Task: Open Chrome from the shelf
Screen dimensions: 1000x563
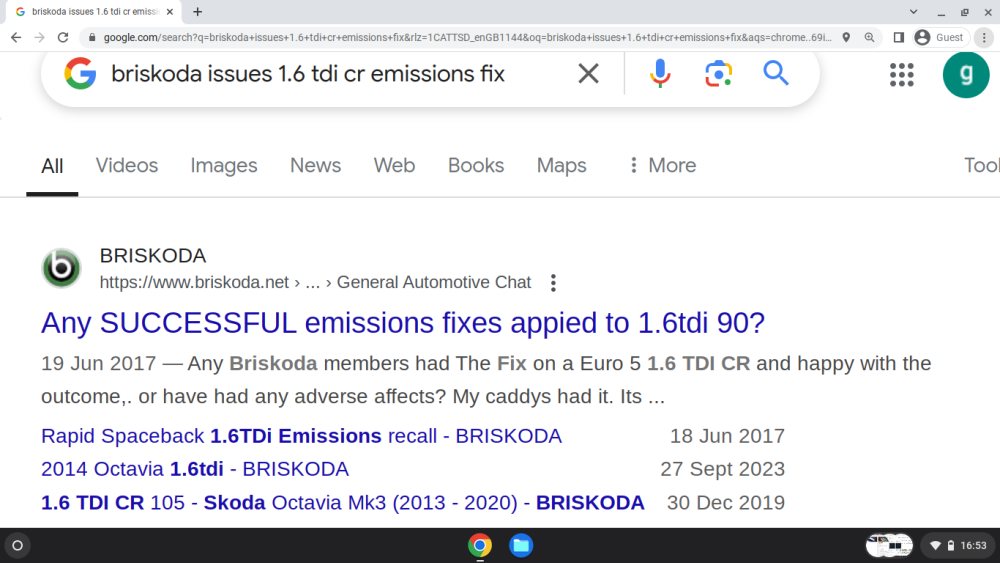Action: [x=480, y=545]
